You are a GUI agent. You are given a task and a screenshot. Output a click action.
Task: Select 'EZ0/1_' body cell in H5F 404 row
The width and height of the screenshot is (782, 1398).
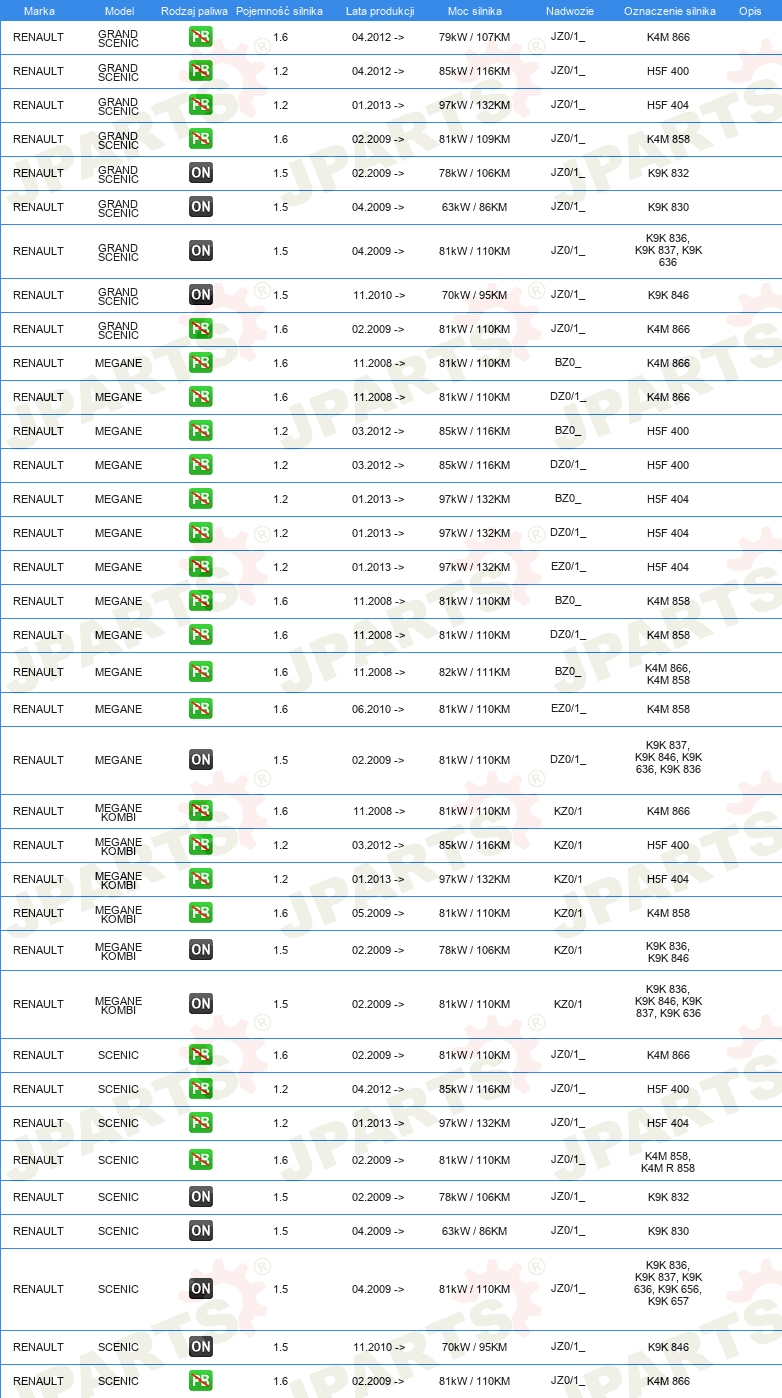coord(568,567)
